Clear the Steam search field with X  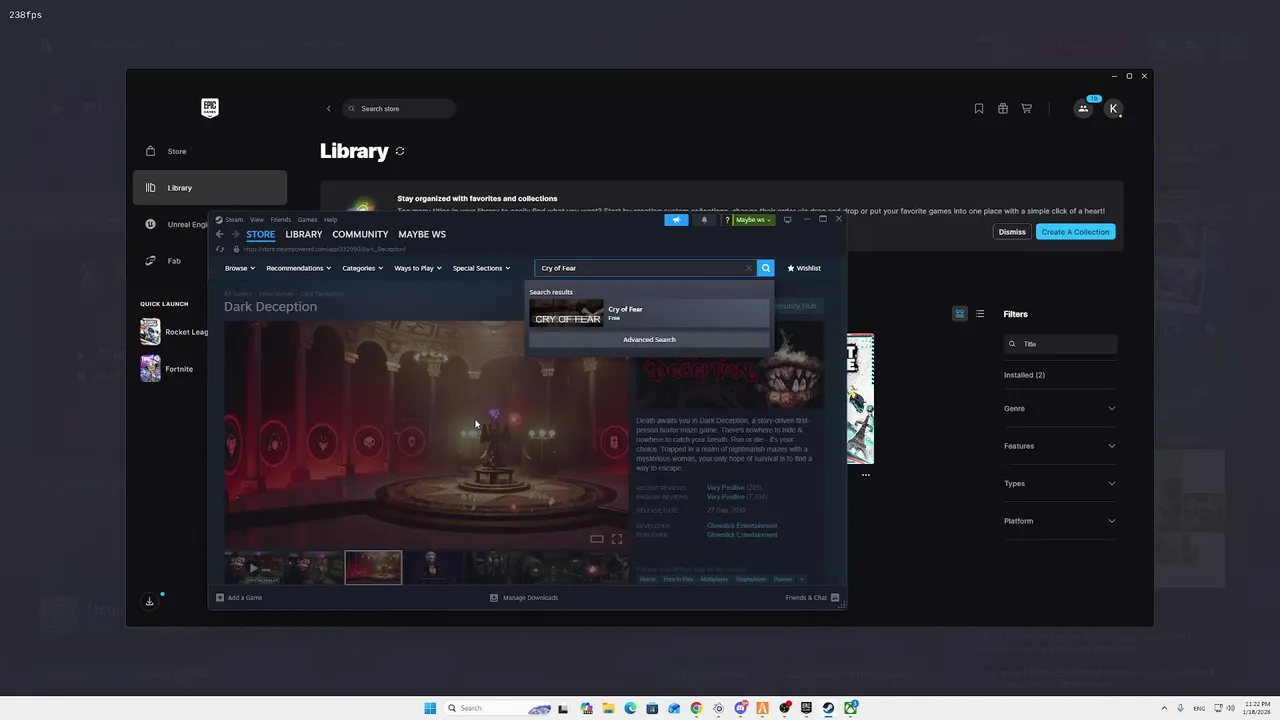point(748,268)
